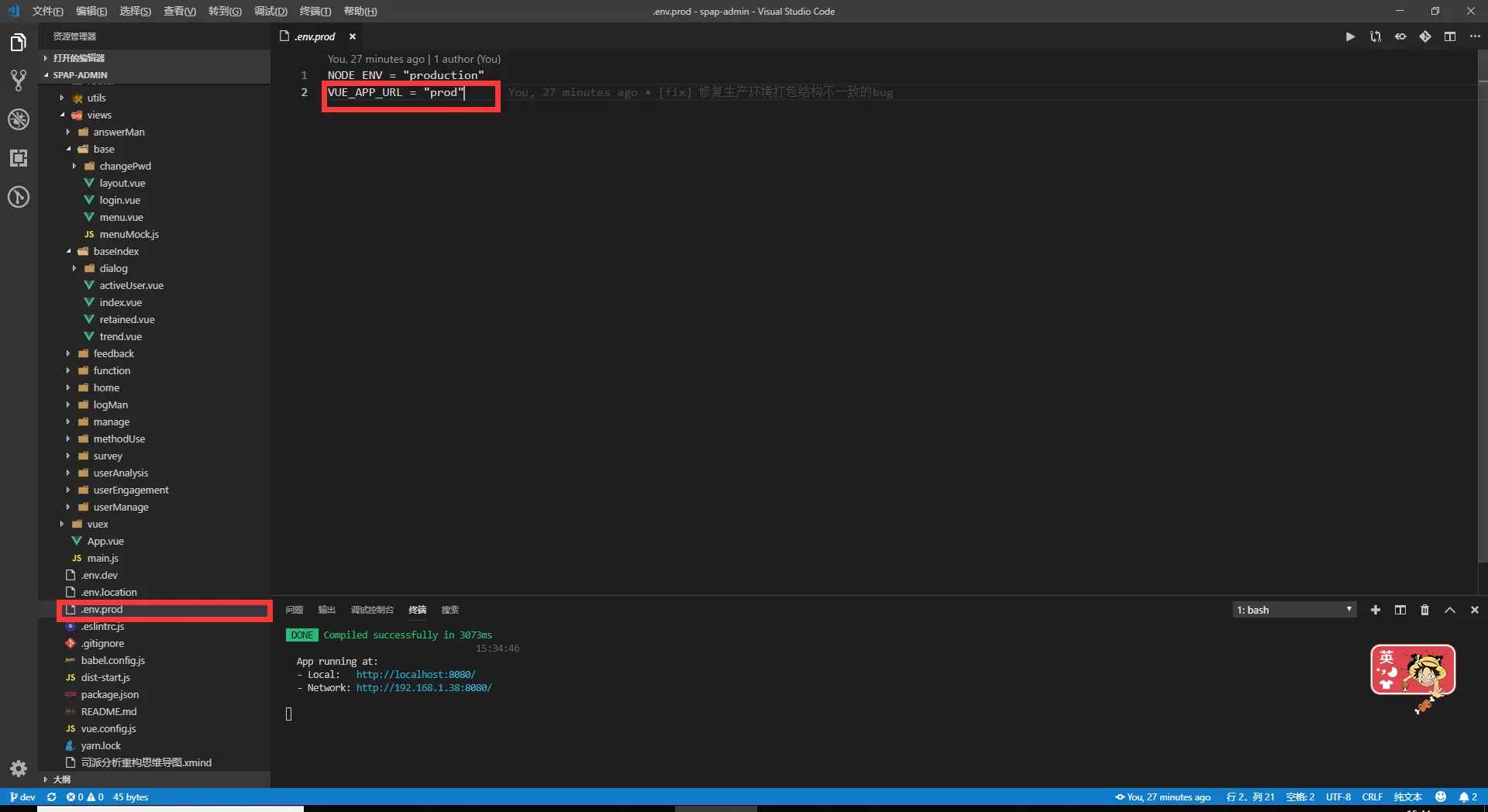Image resolution: width=1488 pixels, height=812 pixels.
Task: Toggle file blame eye icon
Action: point(1400,36)
